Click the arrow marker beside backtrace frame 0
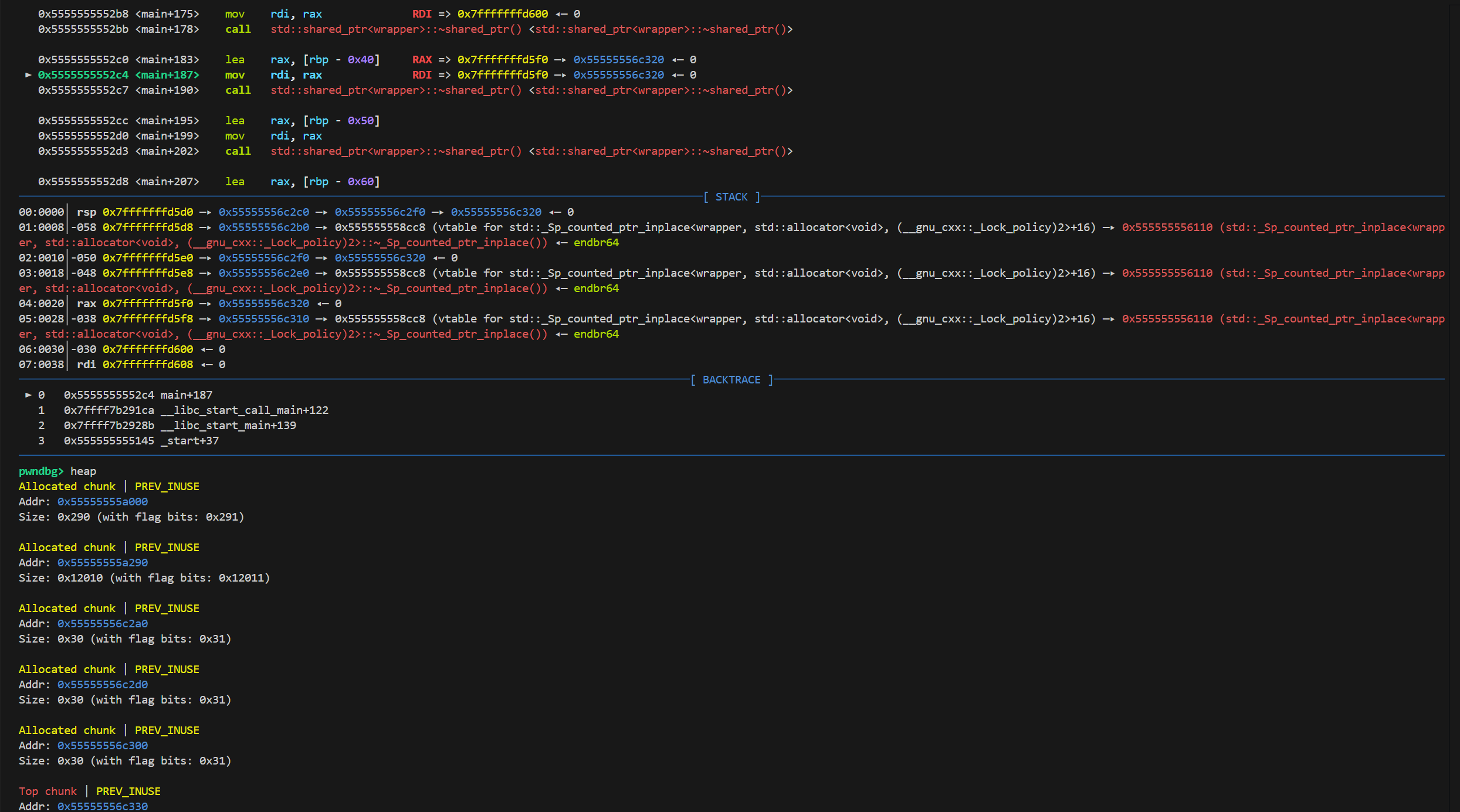The image size is (1460, 812). pos(28,395)
